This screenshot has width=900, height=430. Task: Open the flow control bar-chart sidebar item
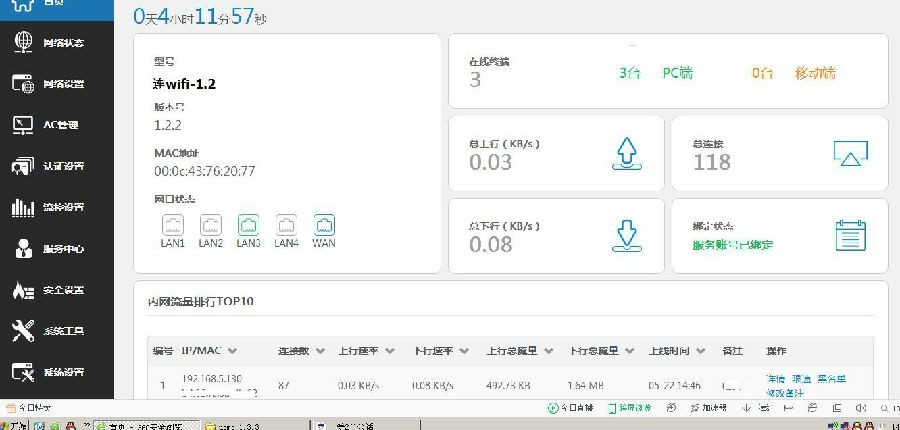coord(56,207)
